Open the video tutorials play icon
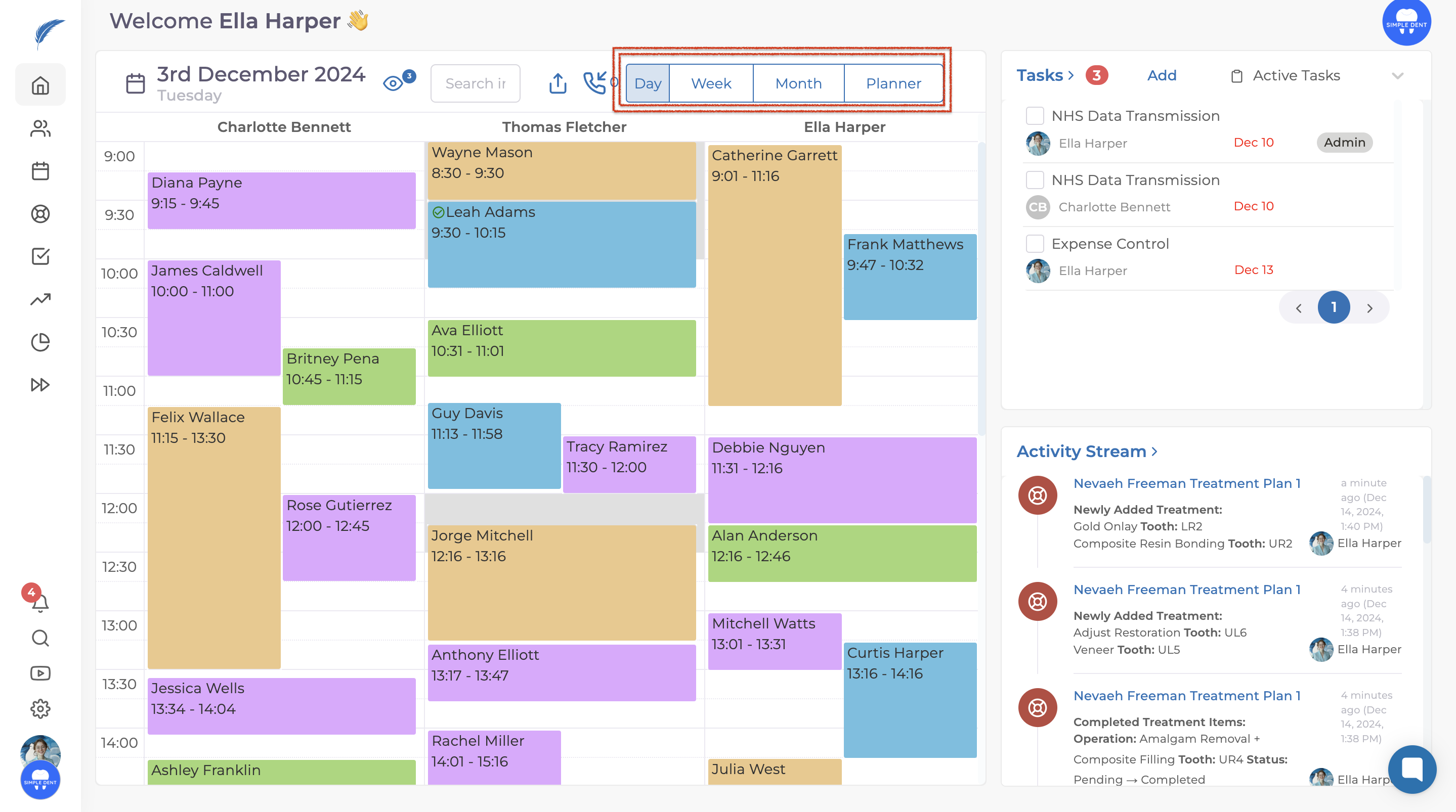This screenshot has width=1456, height=812. click(x=40, y=673)
